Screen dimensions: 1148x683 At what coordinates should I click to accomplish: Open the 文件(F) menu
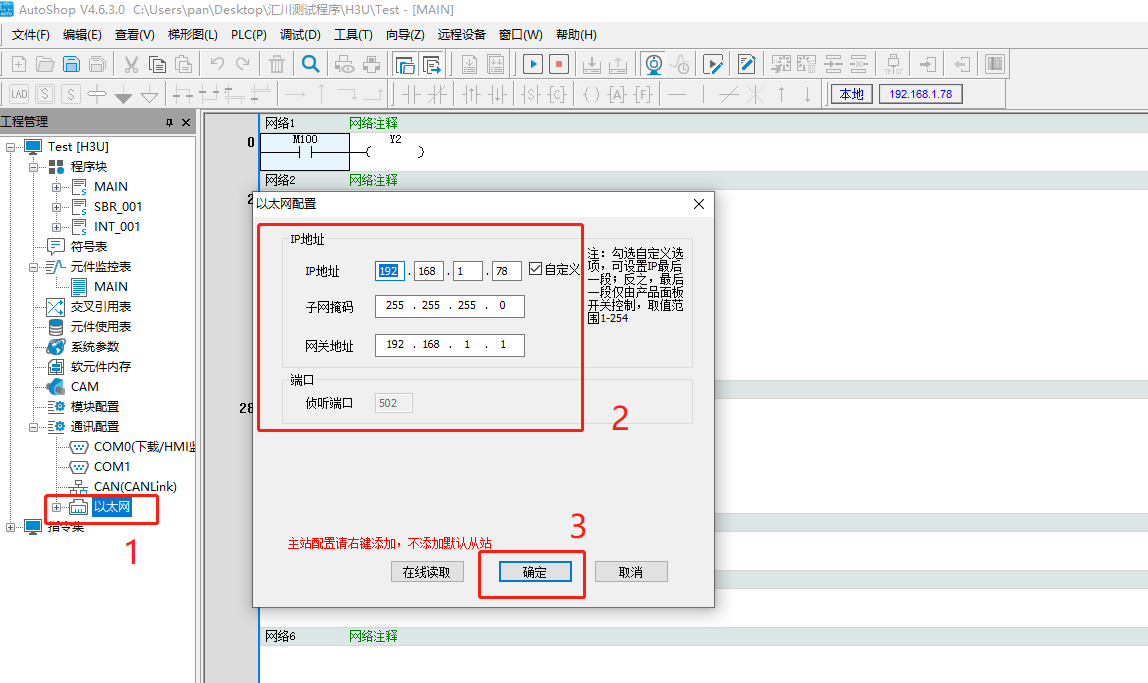31,34
